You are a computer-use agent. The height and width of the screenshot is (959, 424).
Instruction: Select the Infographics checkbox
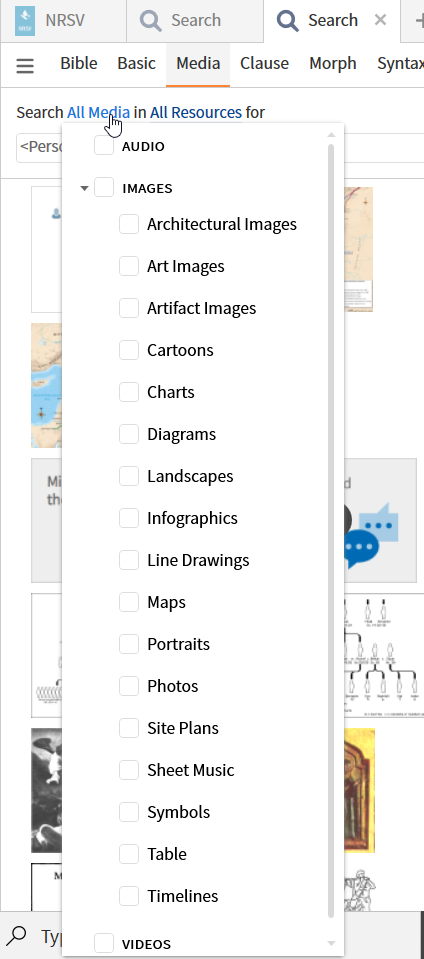pyautogui.click(x=128, y=518)
